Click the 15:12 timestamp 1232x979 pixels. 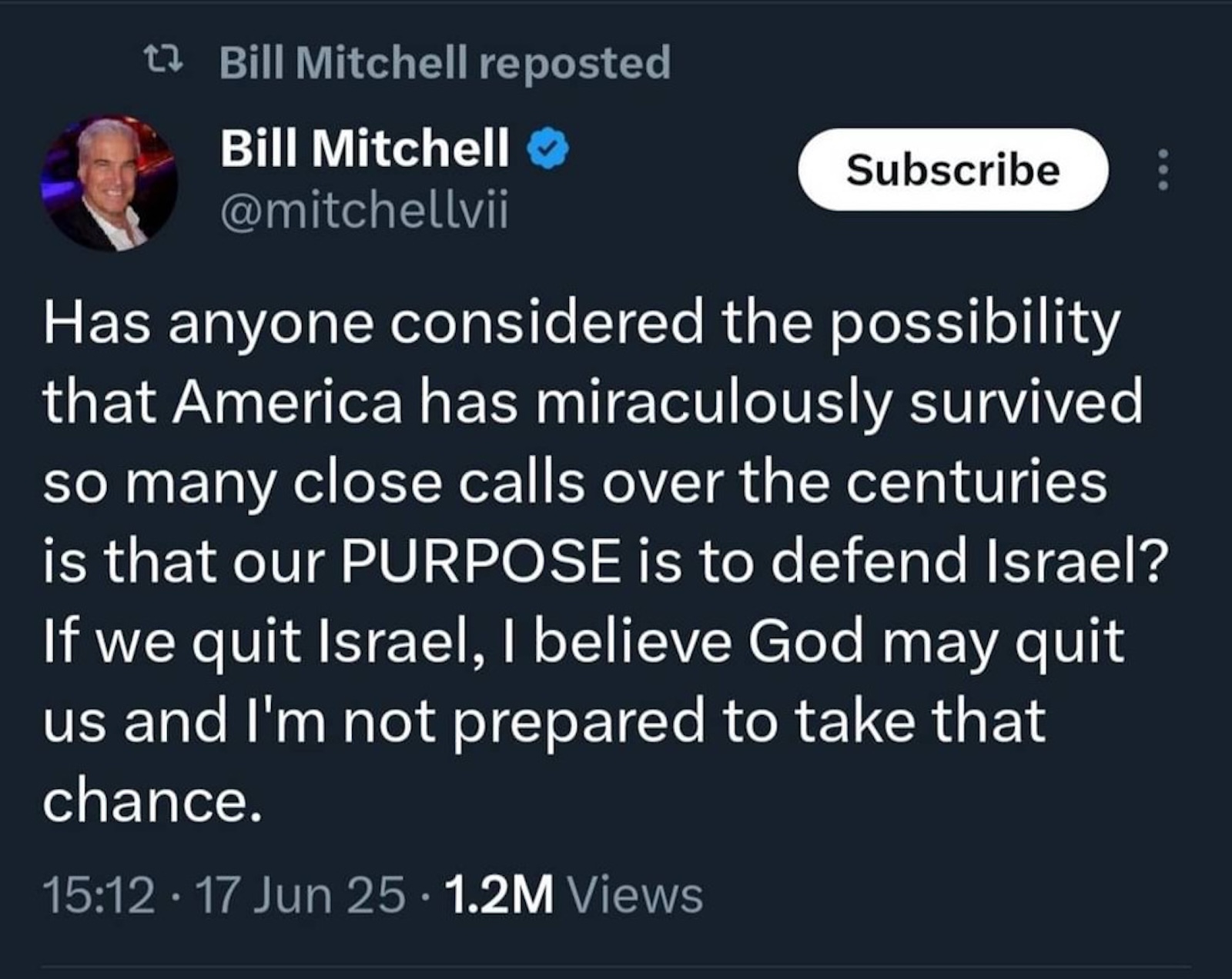point(99,895)
